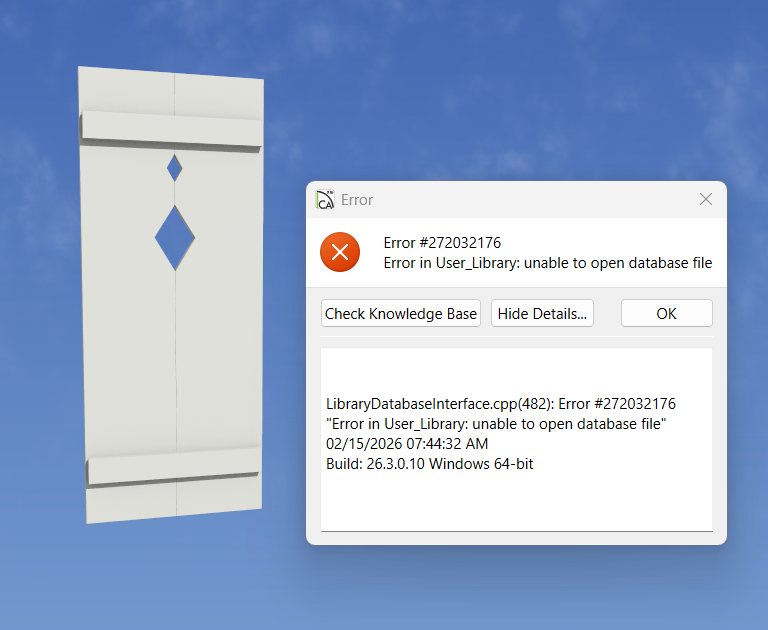768x630 pixels.
Task: Click the LibraryDatabaseInterface.cpp(482) details line
Action: pyautogui.click(x=500, y=404)
